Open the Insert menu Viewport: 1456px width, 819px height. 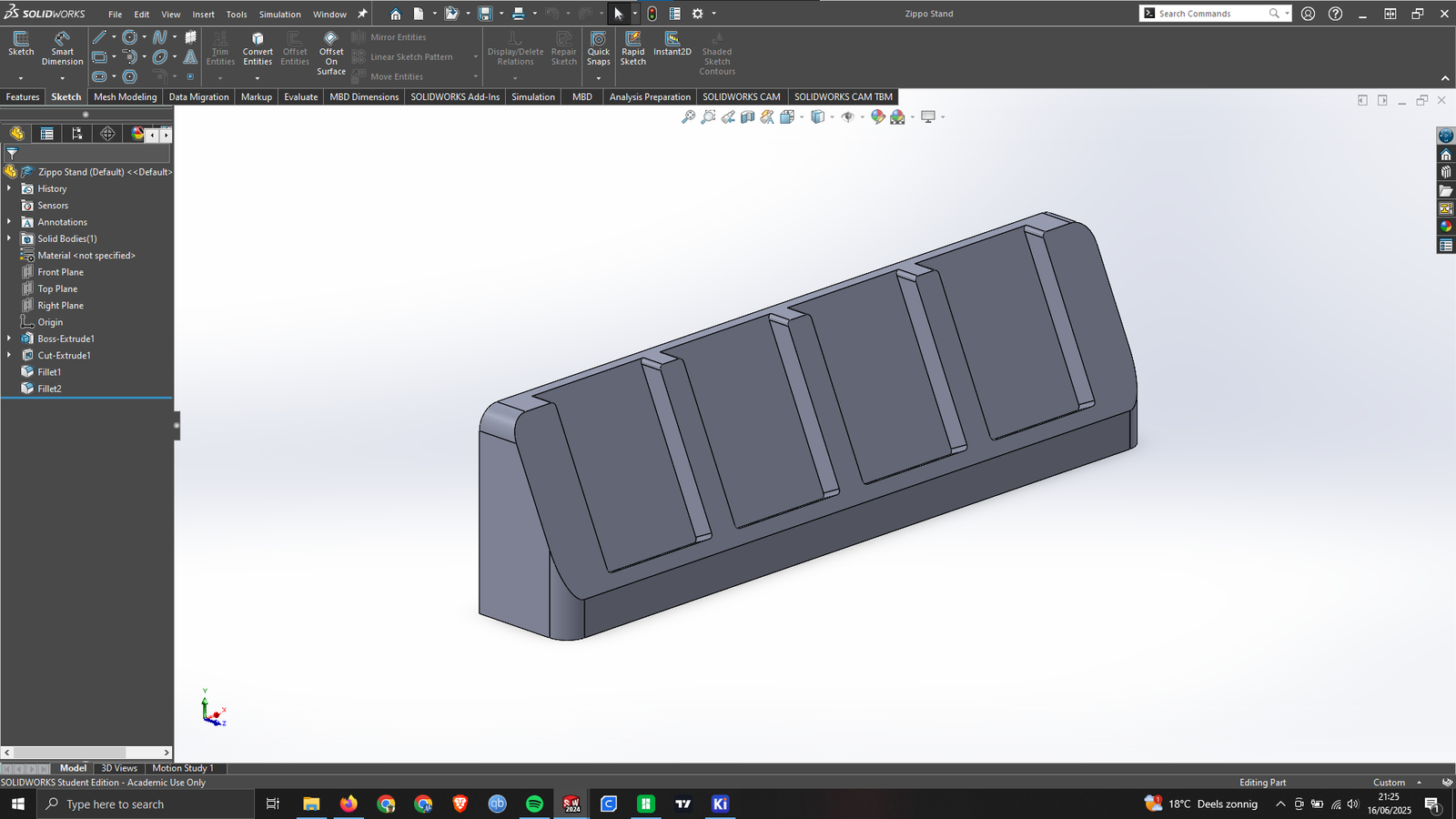203,15
